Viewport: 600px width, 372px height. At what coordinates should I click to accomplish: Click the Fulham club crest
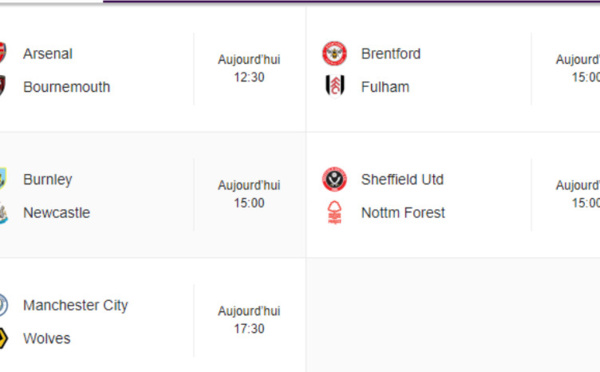(x=334, y=86)
